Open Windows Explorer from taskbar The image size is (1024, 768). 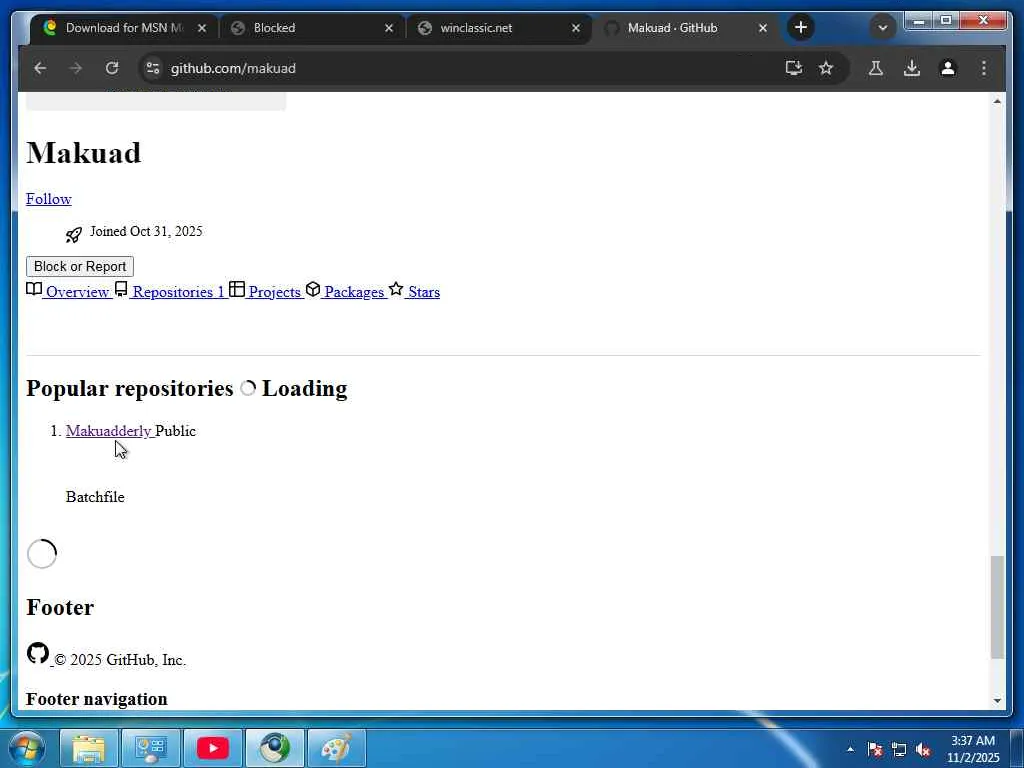[89, 748]
